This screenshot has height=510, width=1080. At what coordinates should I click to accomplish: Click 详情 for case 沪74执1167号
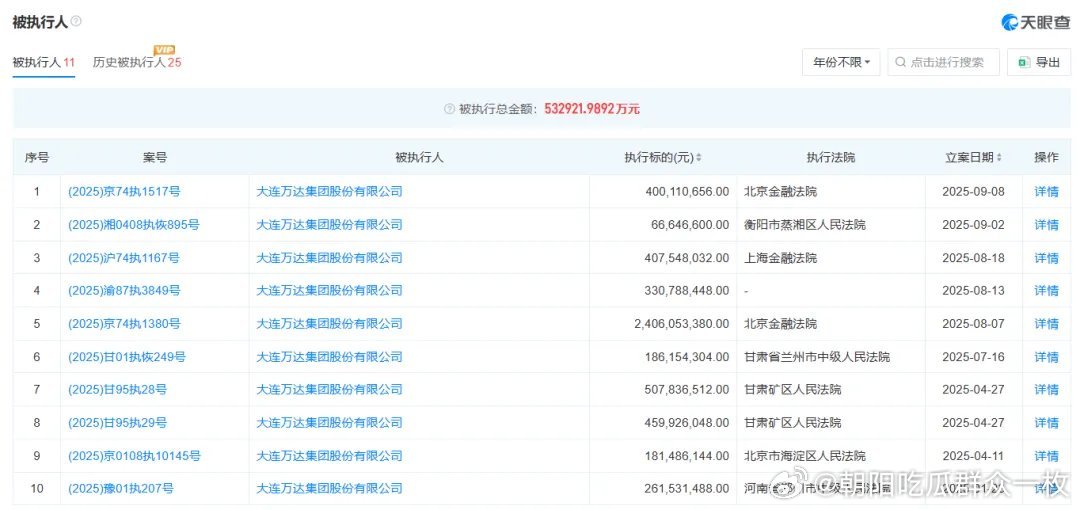pyautogui.click(x=1046, y=258)
